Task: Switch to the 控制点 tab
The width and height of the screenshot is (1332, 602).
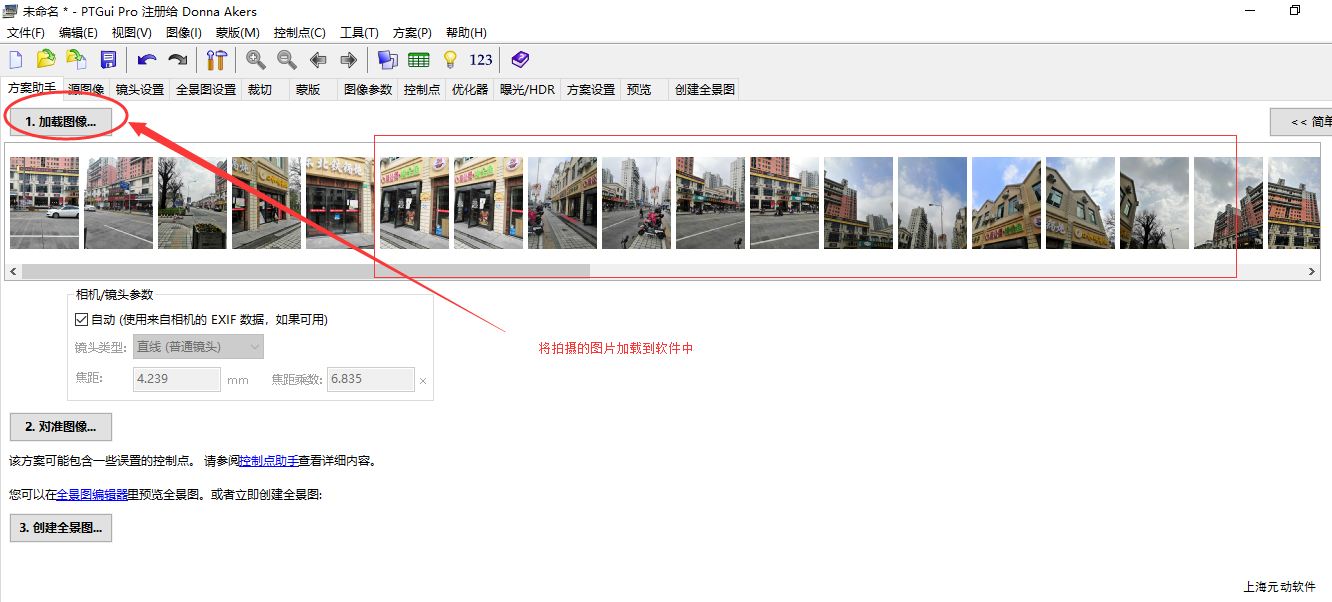Action: tap(421, 90)
